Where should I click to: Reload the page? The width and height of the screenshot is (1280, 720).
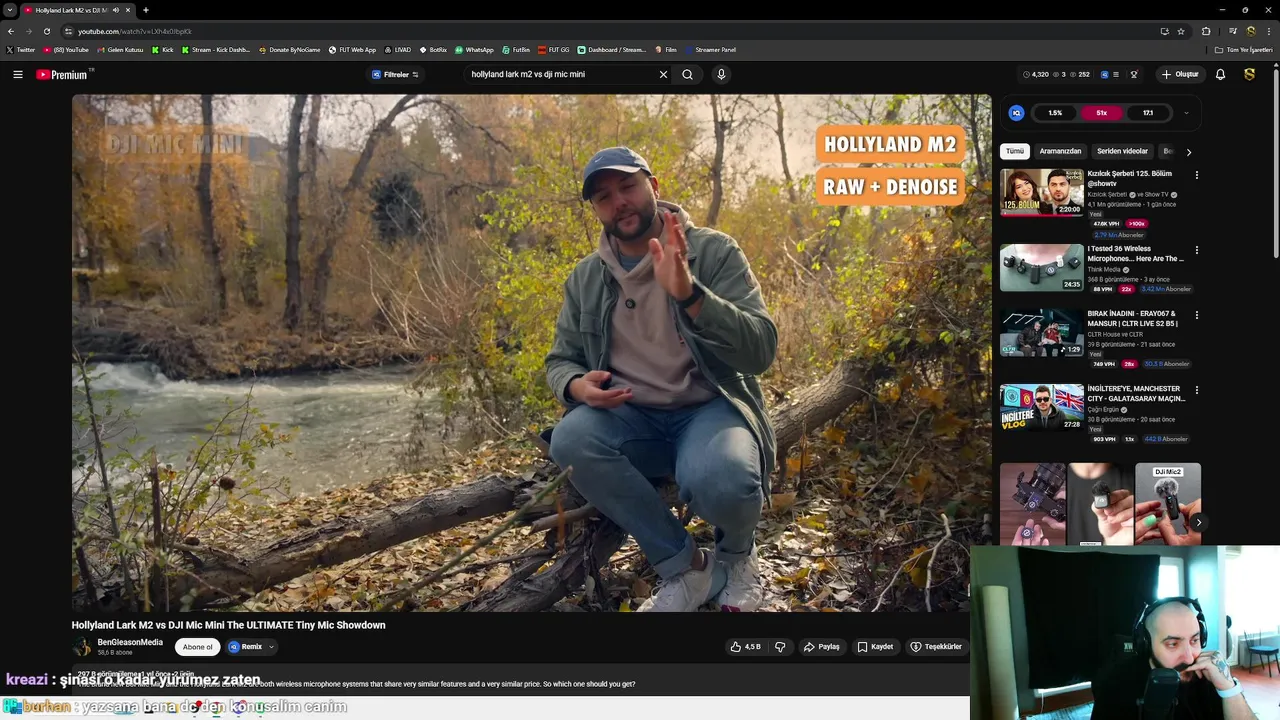(46, 31)
